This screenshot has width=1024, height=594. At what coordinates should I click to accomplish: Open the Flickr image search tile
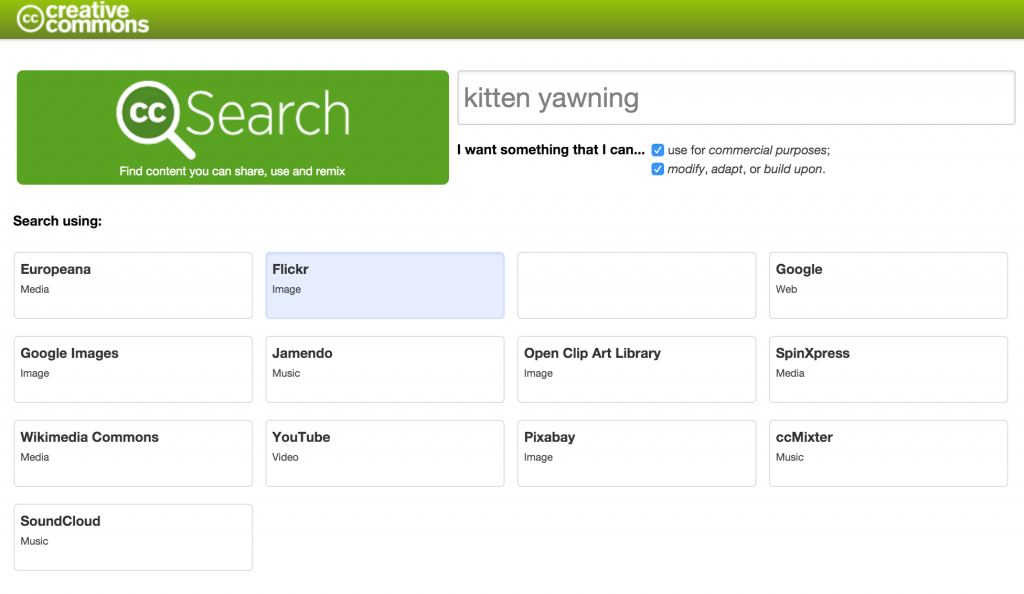[x=384, y=285]
